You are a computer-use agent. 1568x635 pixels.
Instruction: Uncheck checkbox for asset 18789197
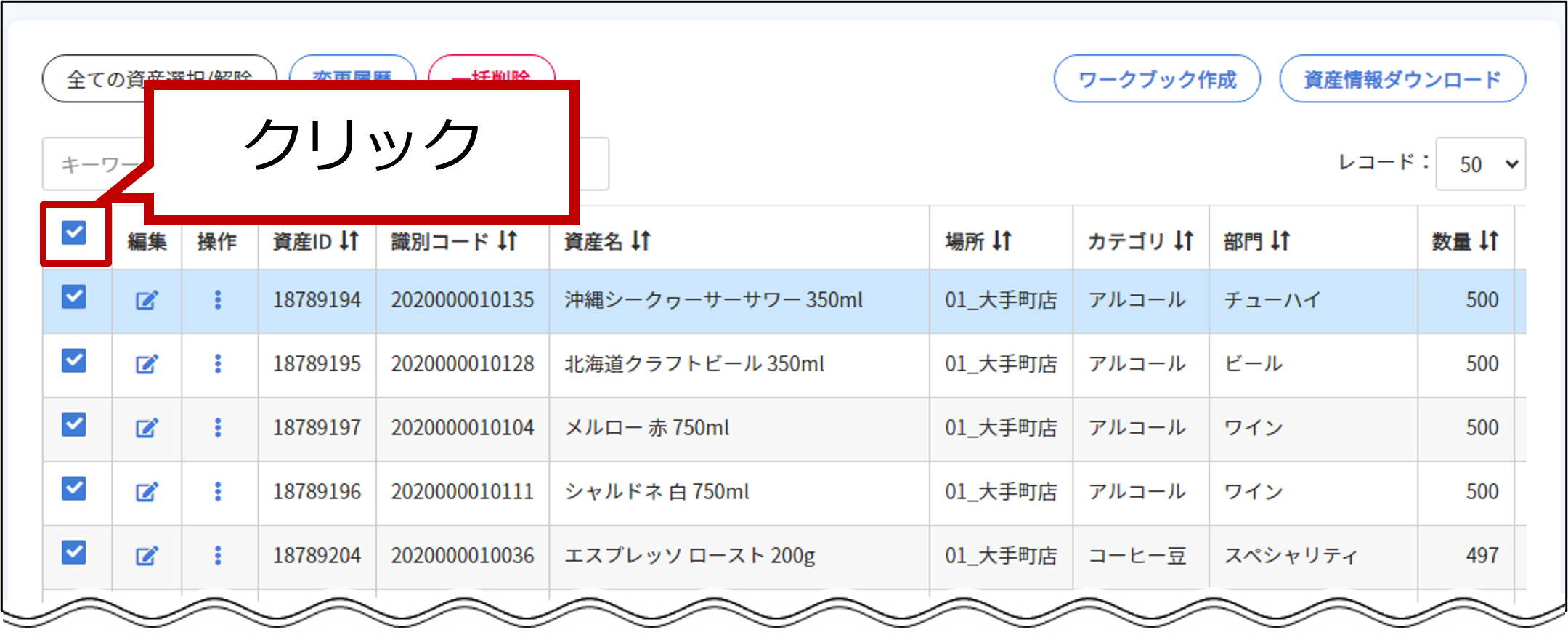[74, 424]
